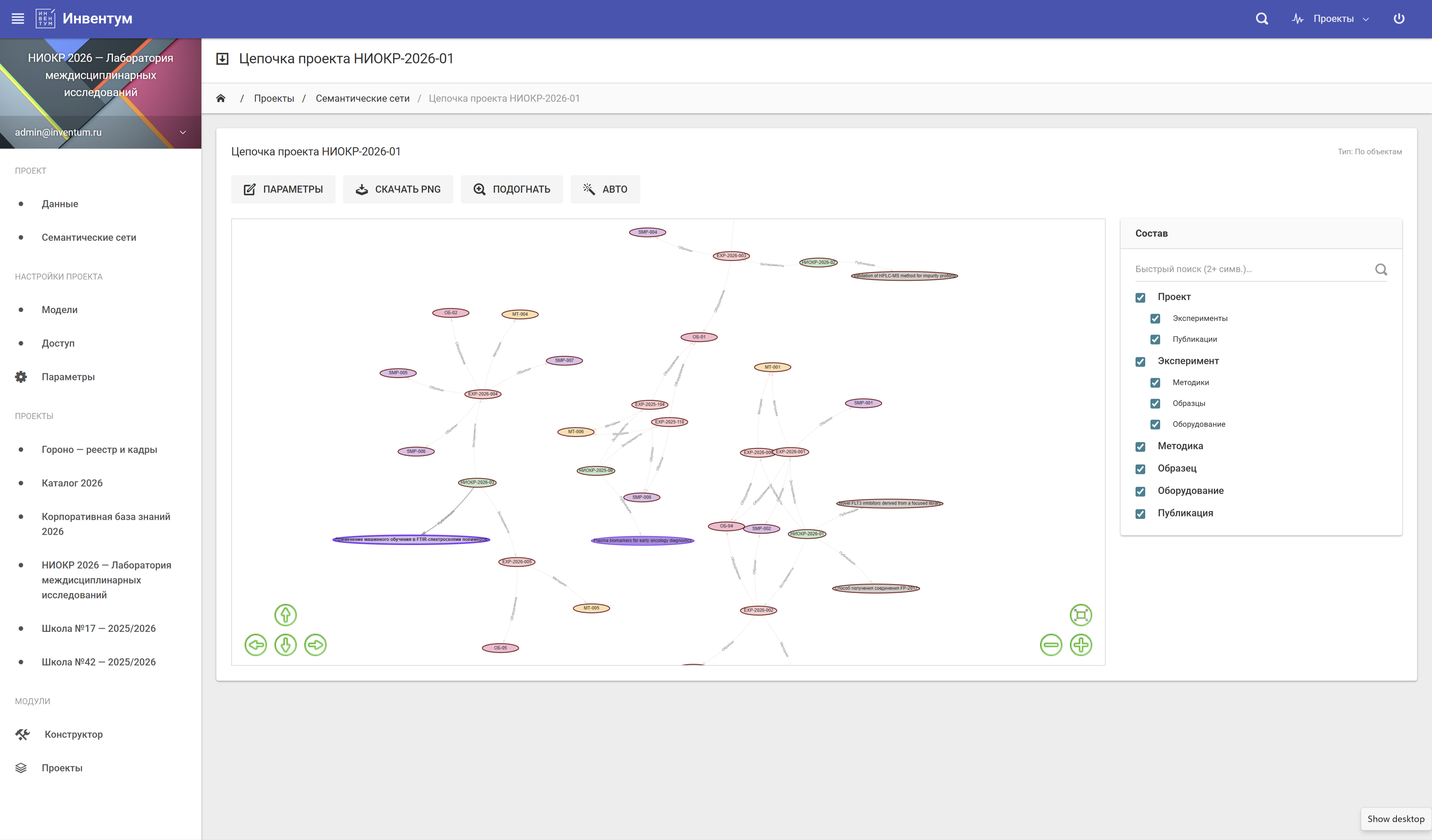This screenshot has height=840, width=1432.
Task: Open Школа №17 — 2025/2026 project
Action: 99,628
